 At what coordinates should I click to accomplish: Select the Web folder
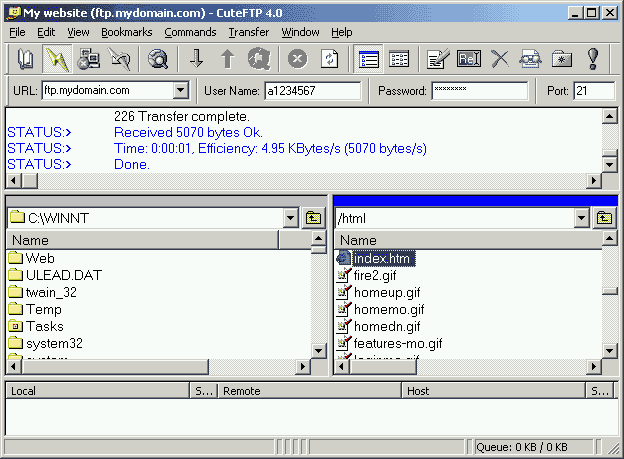click(31, 258)
